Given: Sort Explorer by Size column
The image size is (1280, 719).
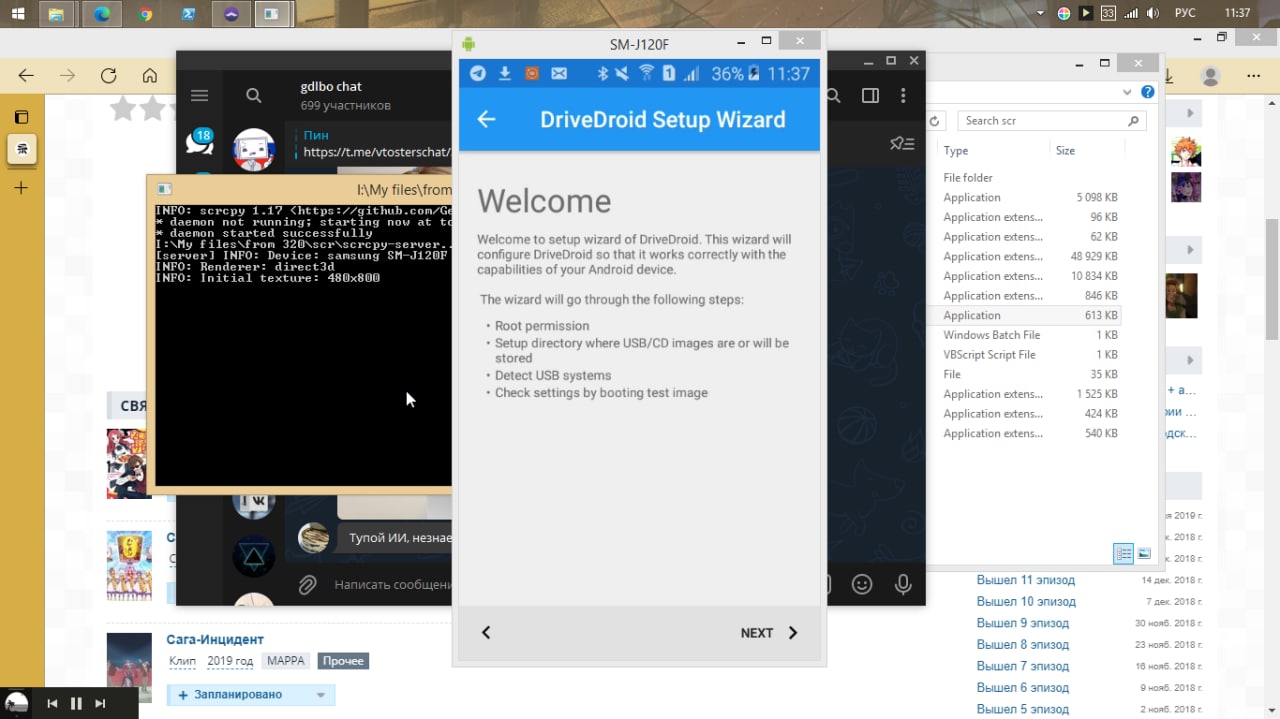Looking at the screenshot, I should [x=1065, y=151].
